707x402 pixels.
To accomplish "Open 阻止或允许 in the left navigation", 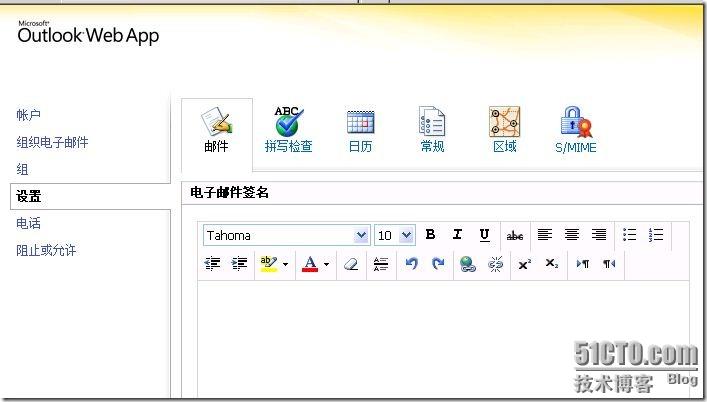I will tap(46, 250).
